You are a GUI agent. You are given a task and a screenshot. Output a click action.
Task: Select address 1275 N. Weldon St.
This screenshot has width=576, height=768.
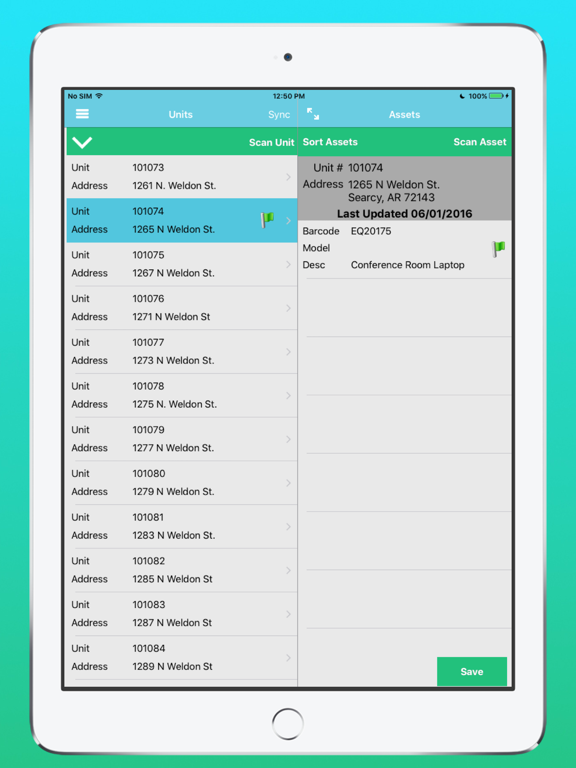coord(174,404)
